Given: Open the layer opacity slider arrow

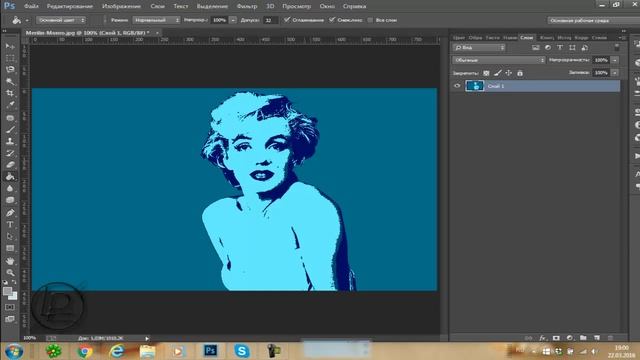Looking at the screenshot, I should (615, 60).
